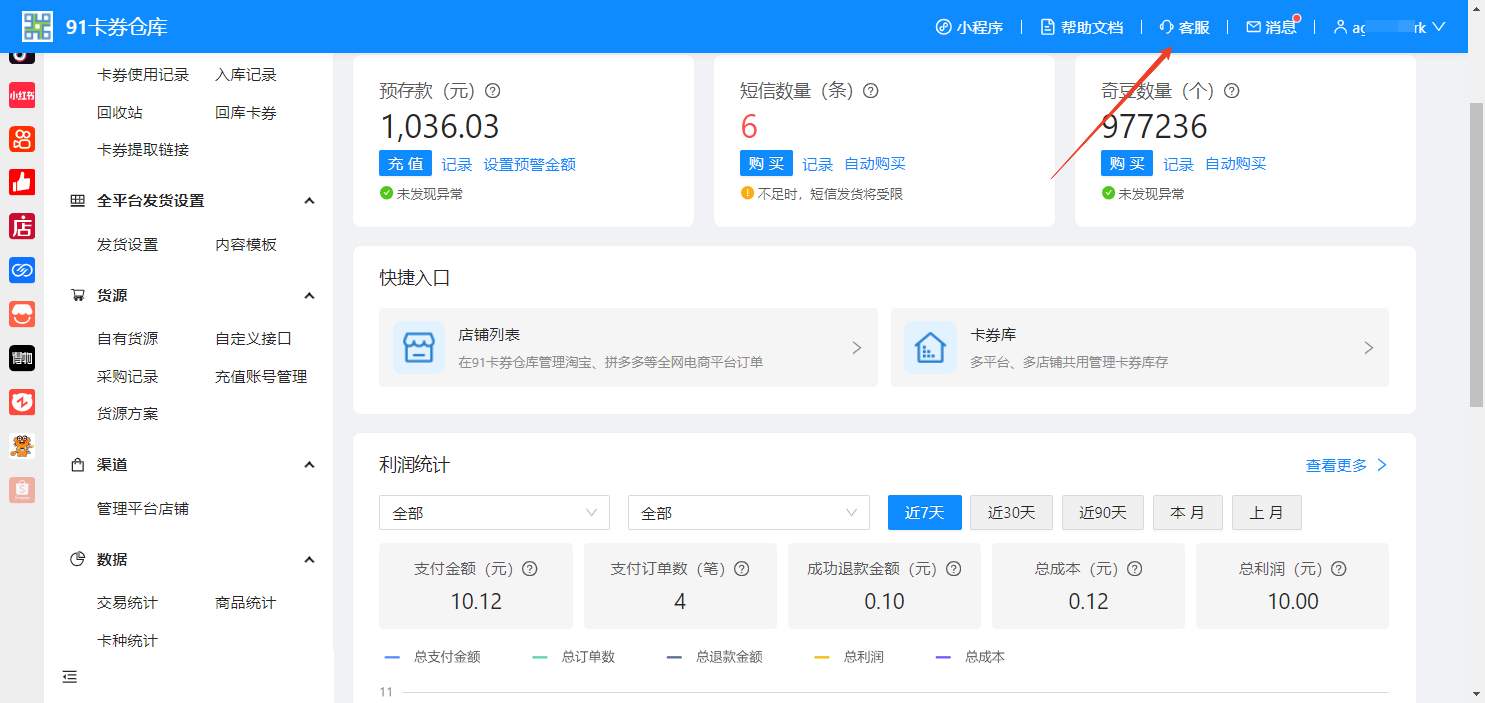
Task: Collapse the 货源 menu section
Action: click(x=309, y=296)
